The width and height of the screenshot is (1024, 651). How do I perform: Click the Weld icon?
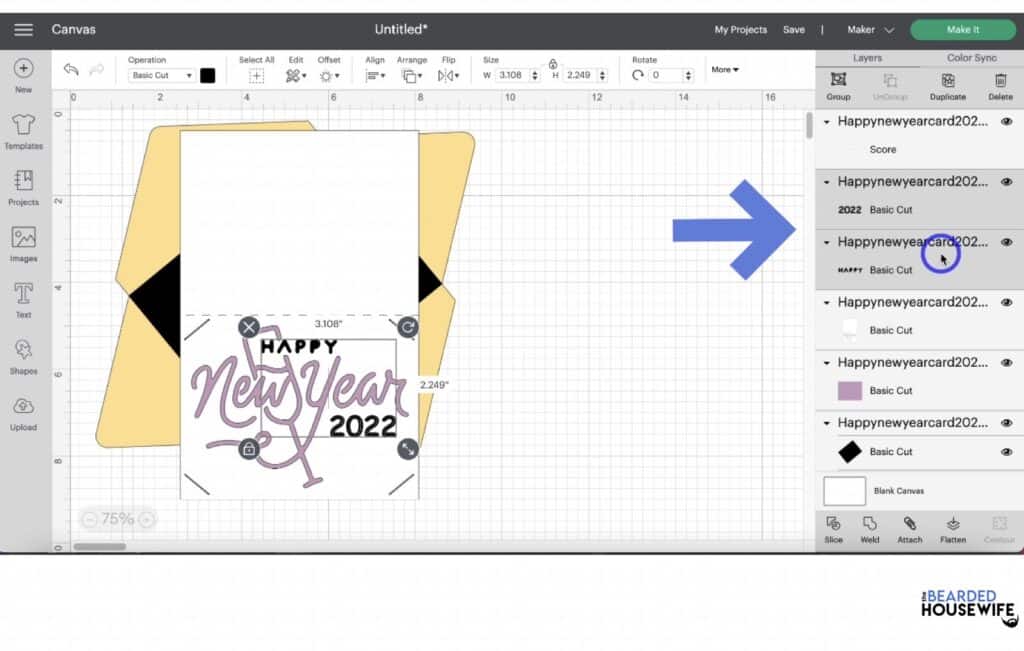point(870,530)
